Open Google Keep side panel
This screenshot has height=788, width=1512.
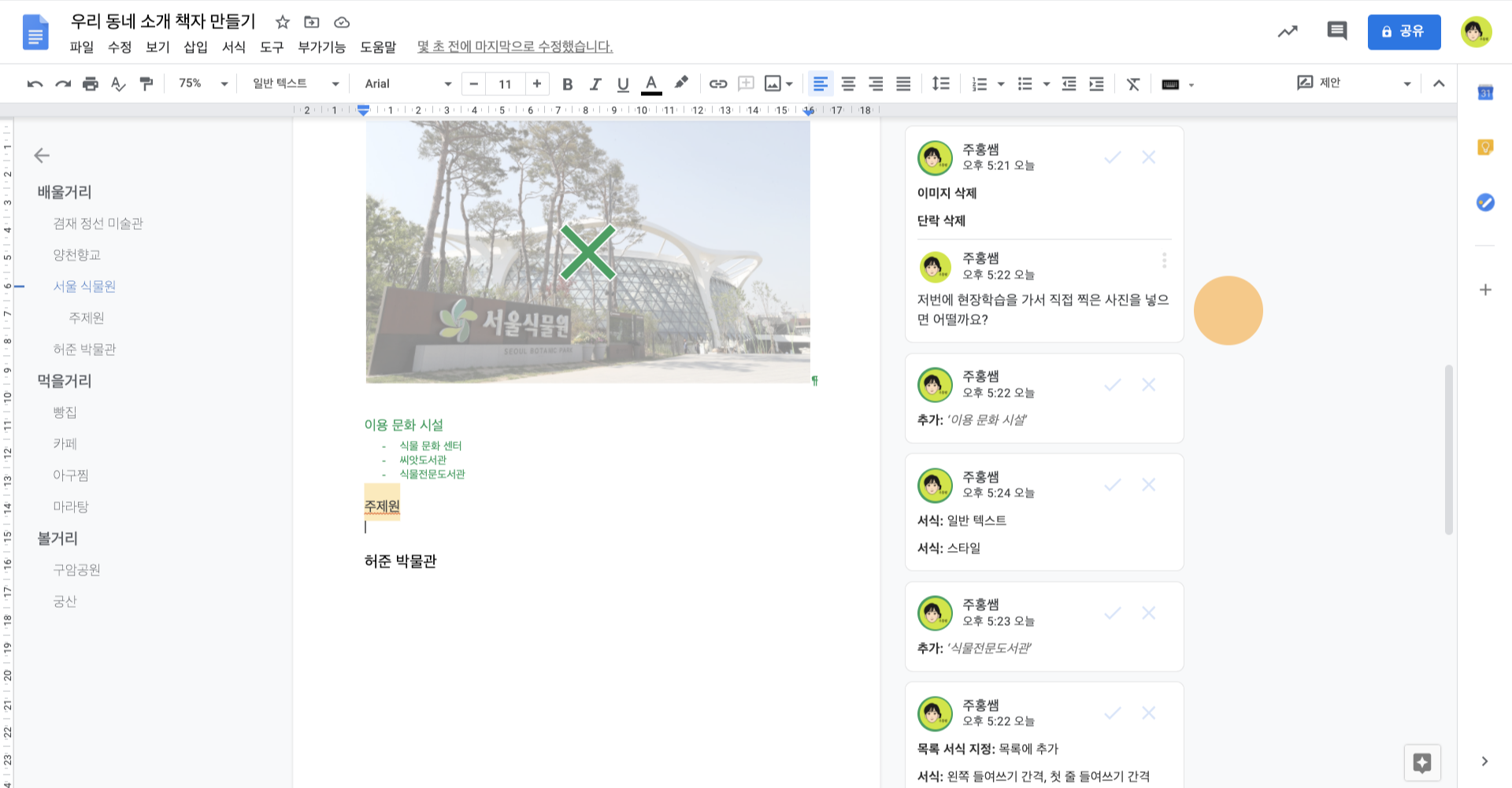tap(1485, 147)
